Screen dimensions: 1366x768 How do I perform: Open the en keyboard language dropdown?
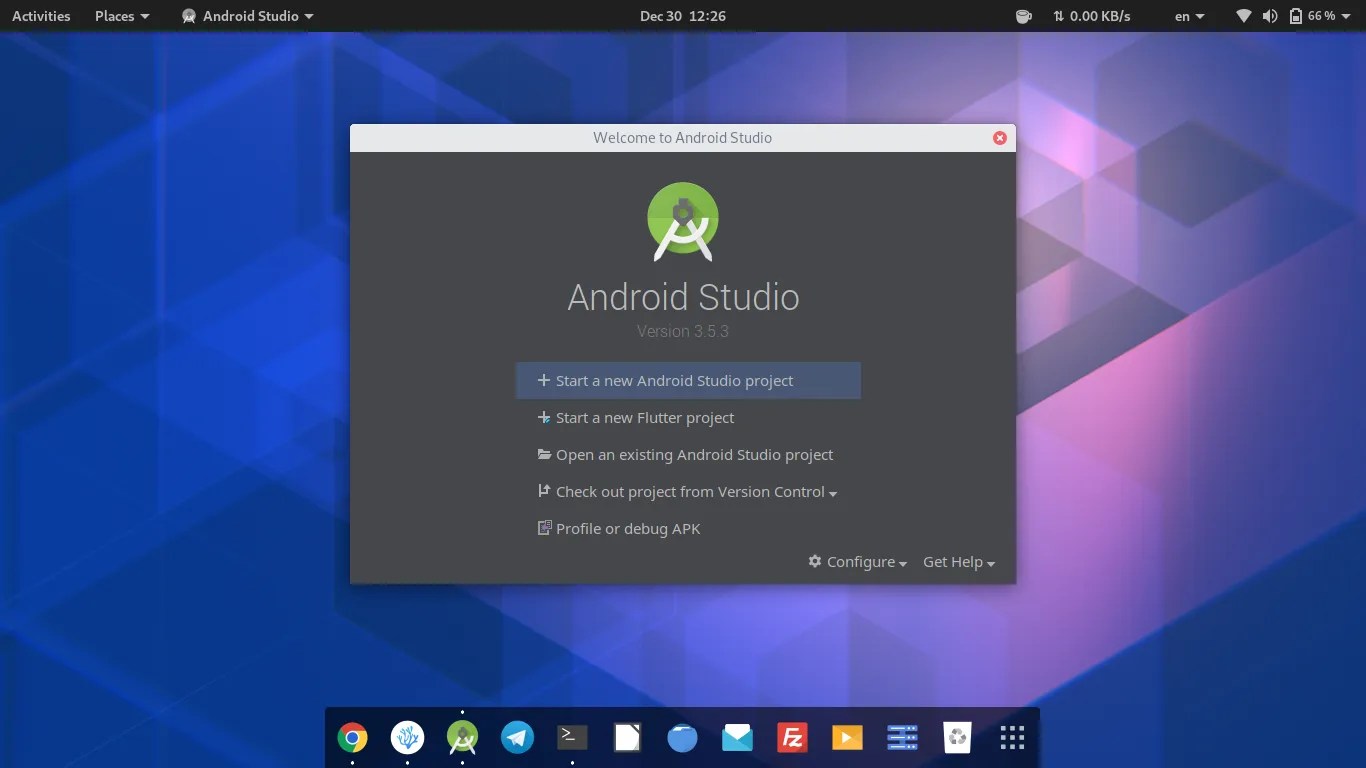pyautogui.click(x=1190, y=16)
